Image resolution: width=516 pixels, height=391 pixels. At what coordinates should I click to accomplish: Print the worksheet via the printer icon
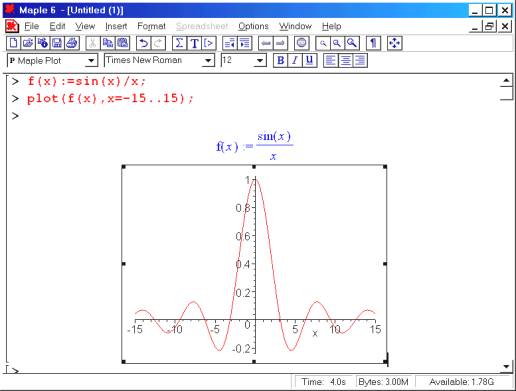pyautogui.click(x=72, y=43)
